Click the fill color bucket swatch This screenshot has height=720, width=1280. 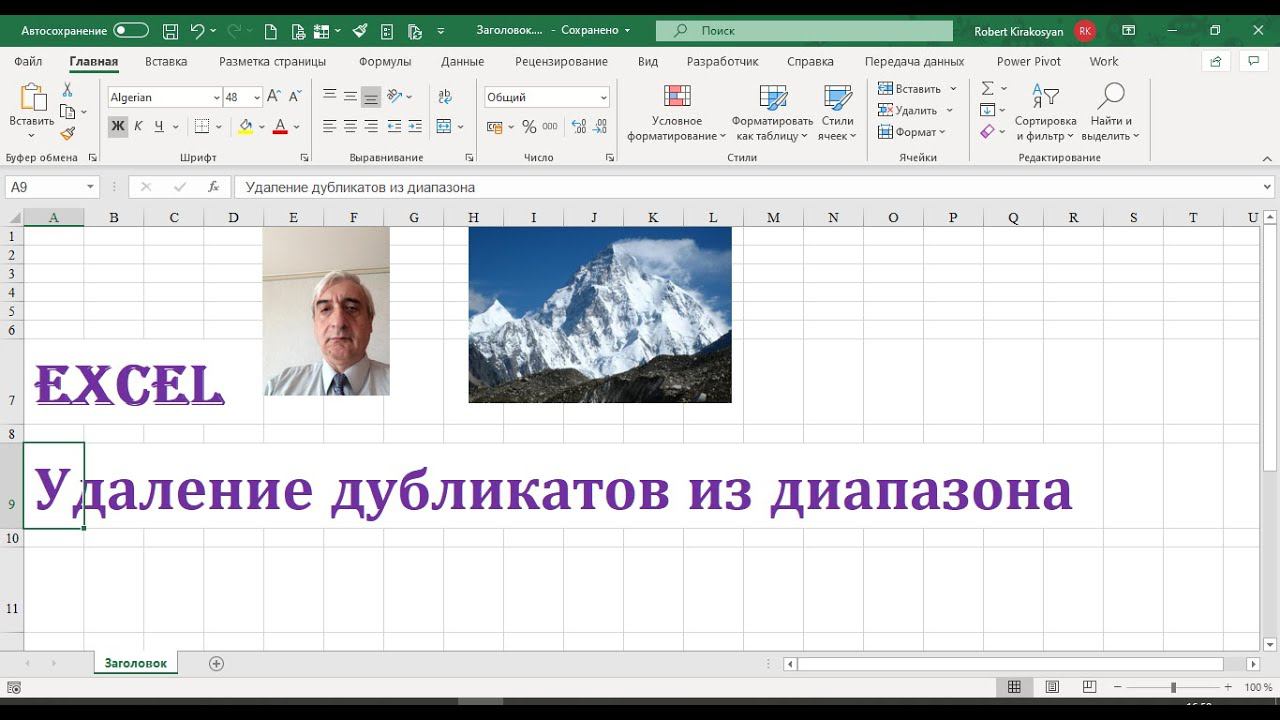coord(246,127)
